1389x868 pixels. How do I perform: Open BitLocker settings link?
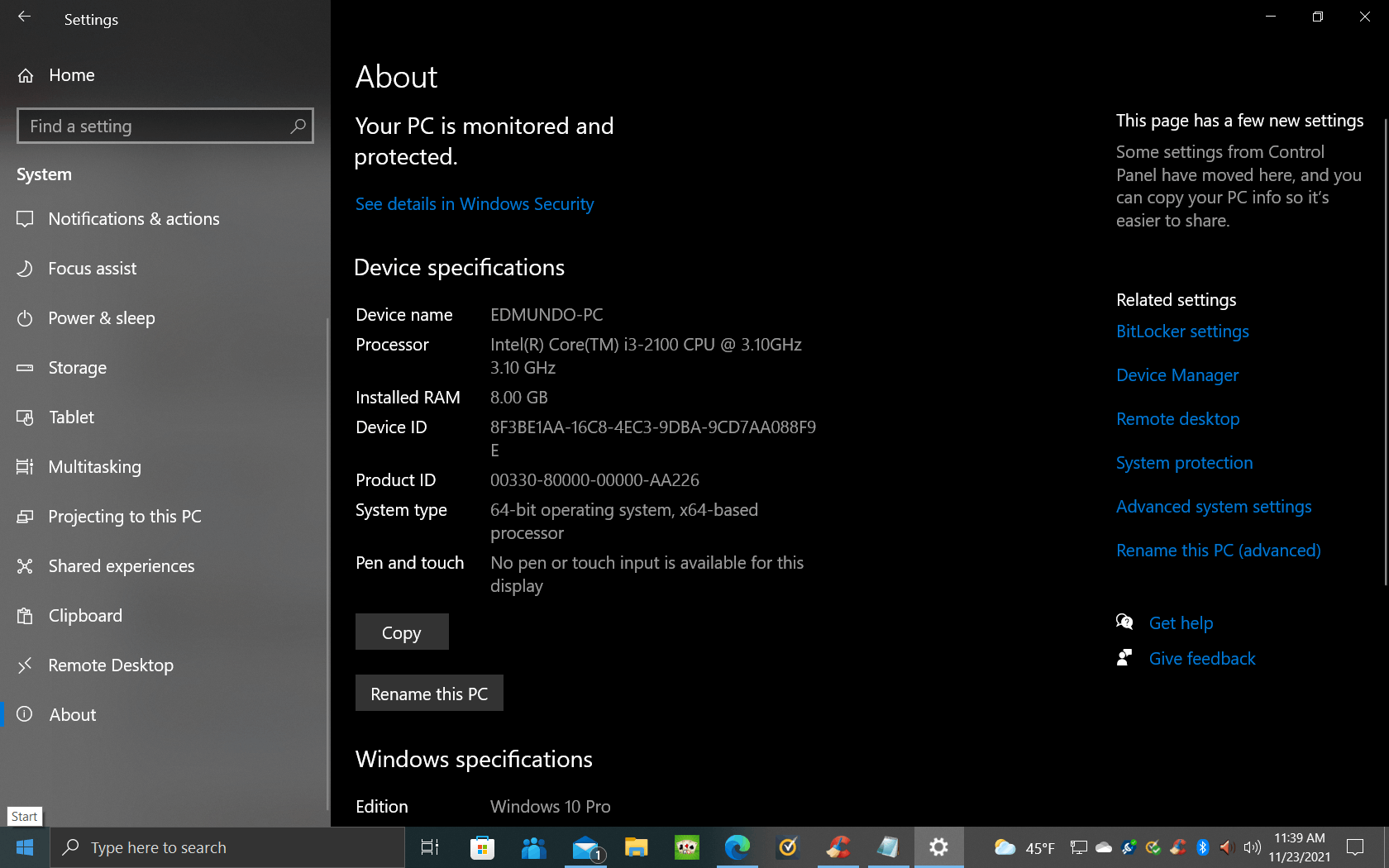[x=1182, y=331]
